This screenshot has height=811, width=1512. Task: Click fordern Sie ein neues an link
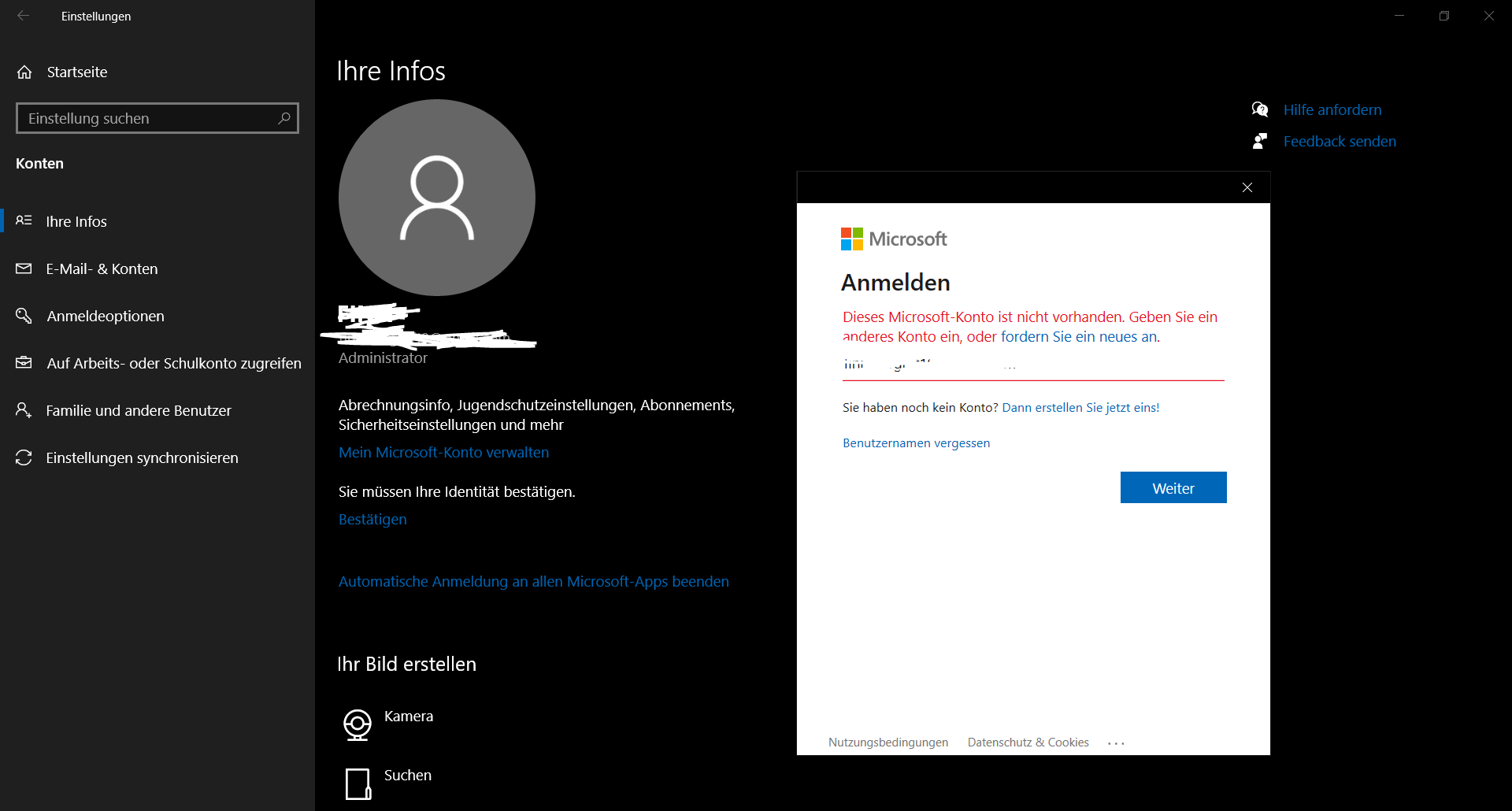pos(1079,337)
